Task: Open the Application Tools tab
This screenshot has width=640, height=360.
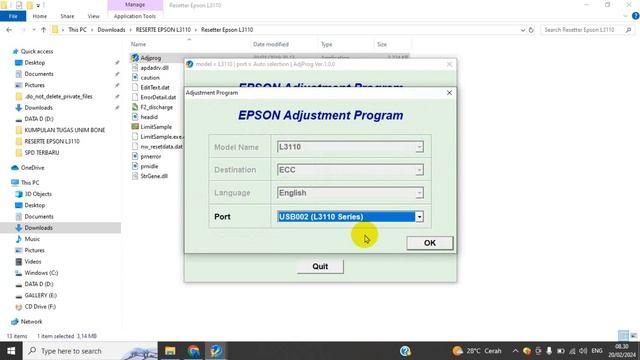Action: click(135, 16)
